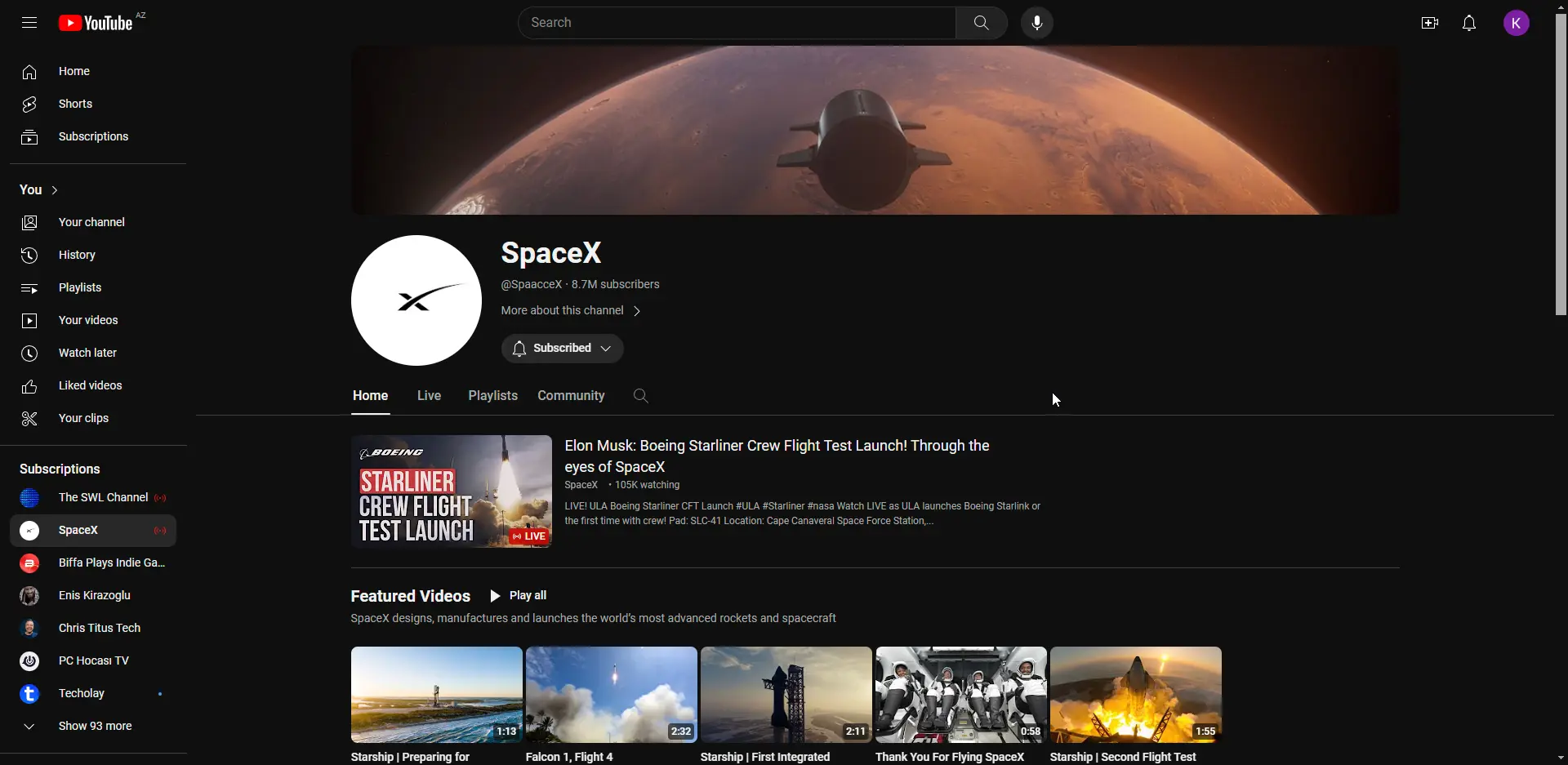The width and height of the screenshot is (1568, 765).
Task: Open Falcon 1, Flight 4 title
Action: coord(569,757)
